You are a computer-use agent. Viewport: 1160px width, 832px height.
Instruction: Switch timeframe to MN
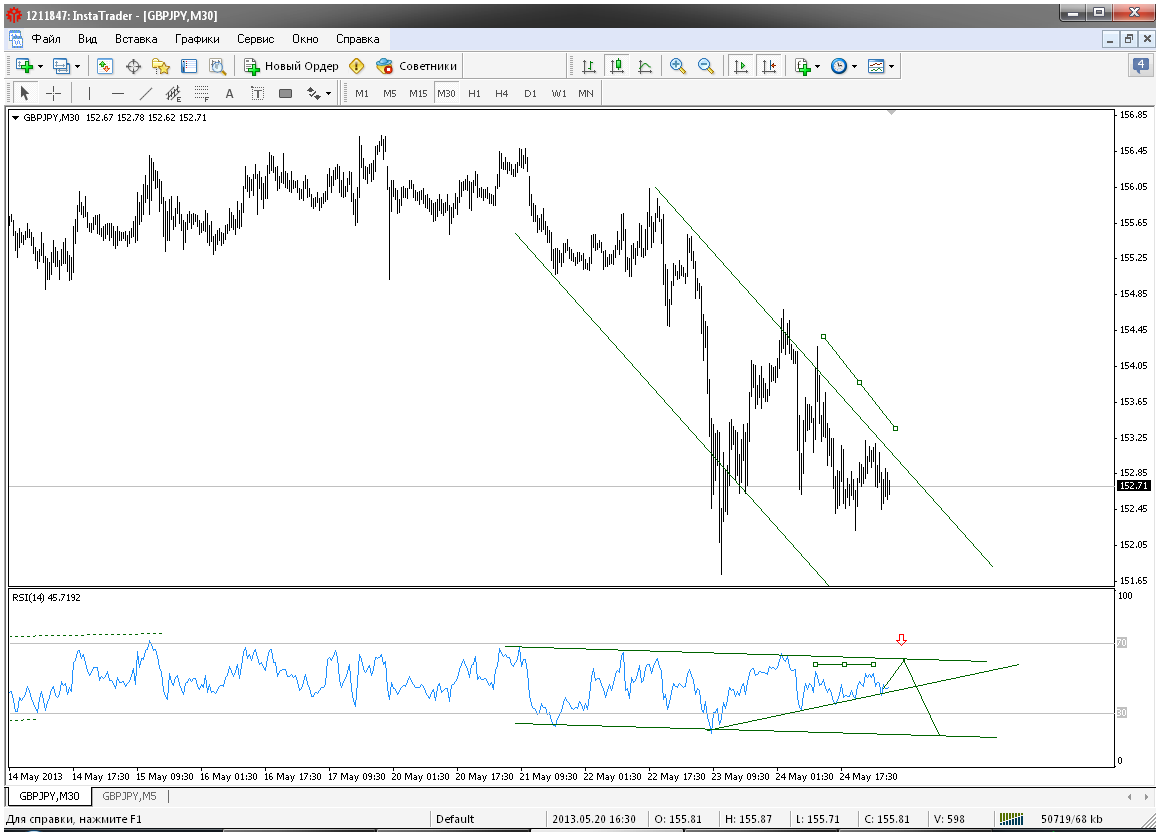pyautogui.click(x=586, y=93)
